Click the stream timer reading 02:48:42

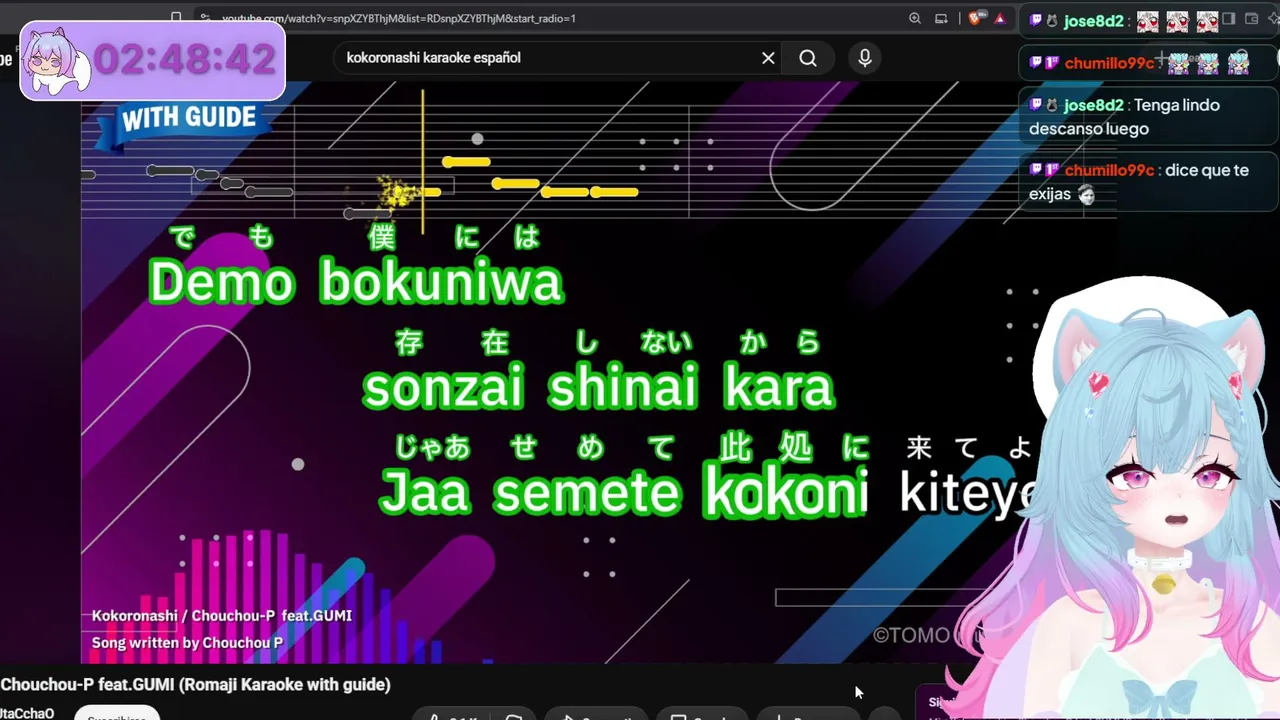(184, 60)
